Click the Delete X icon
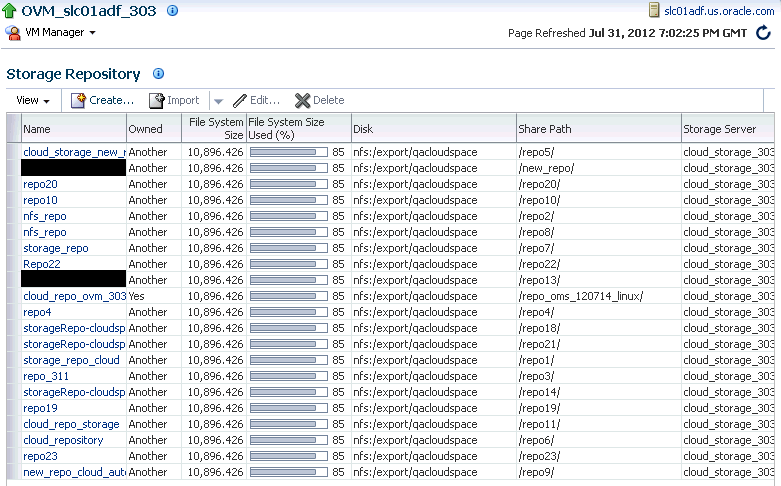 [302, 101]
